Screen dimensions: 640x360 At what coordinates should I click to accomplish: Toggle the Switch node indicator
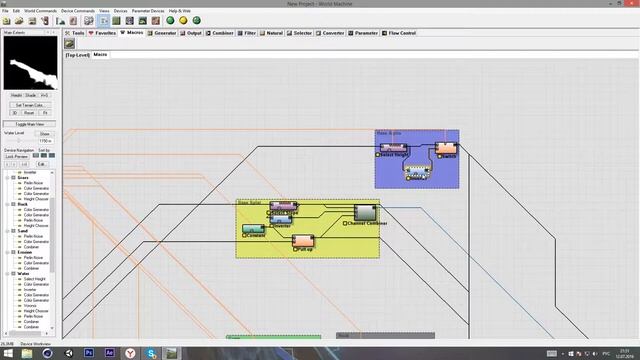[440, 156]
